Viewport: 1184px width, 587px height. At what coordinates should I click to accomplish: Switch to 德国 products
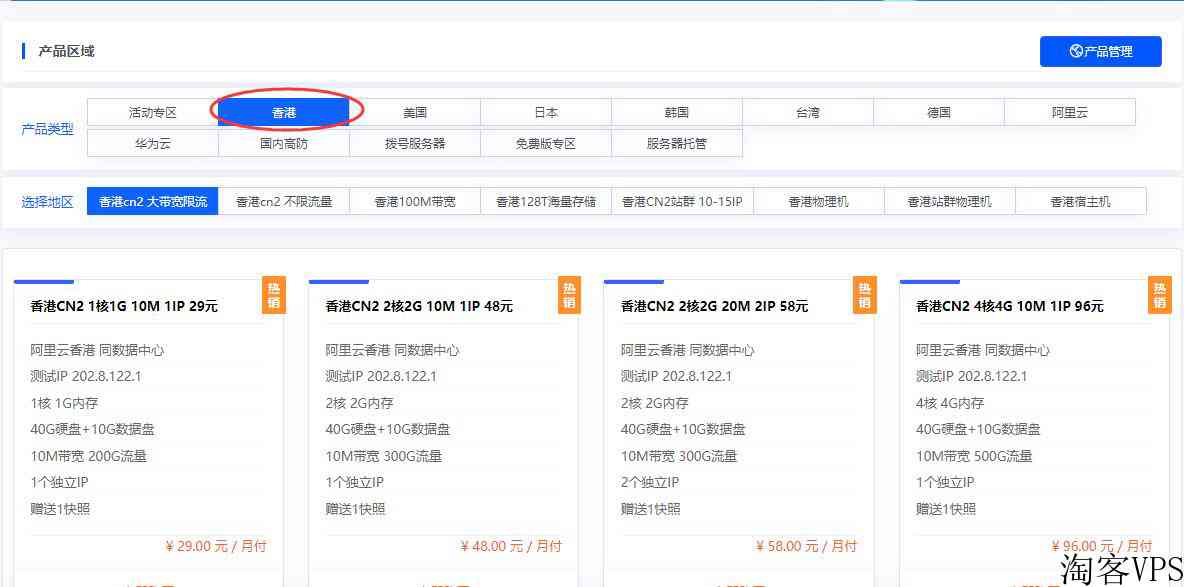tap(939, 113)
